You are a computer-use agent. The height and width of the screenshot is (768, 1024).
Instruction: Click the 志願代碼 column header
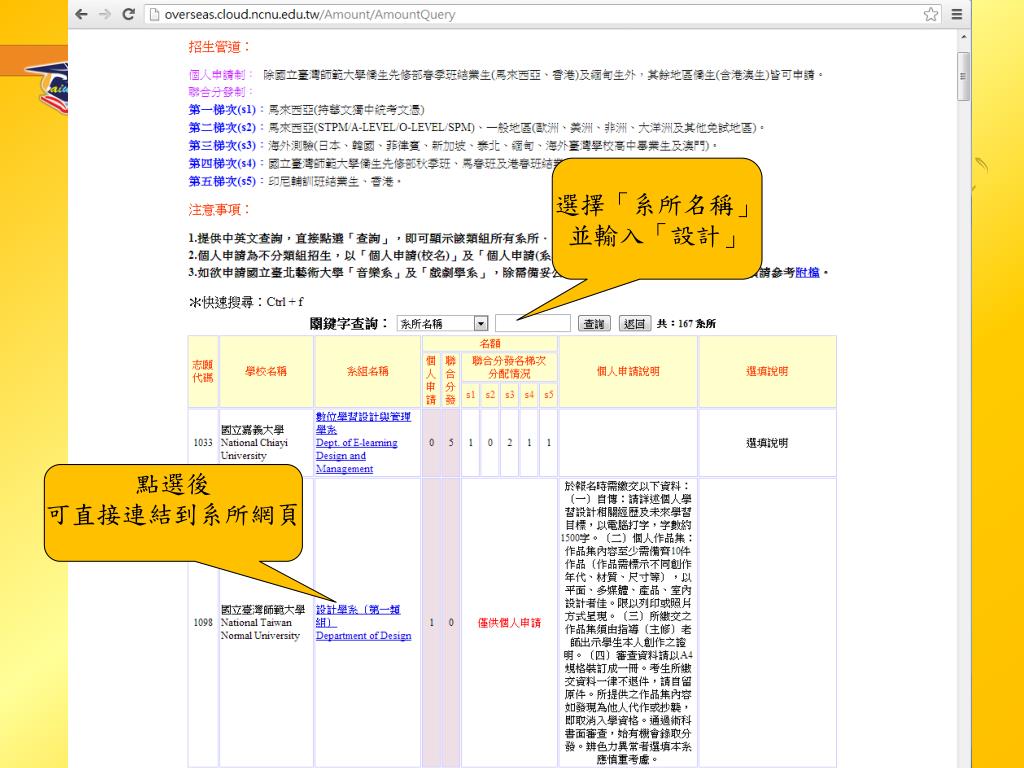pyautogui.click(x=202, y=371)
